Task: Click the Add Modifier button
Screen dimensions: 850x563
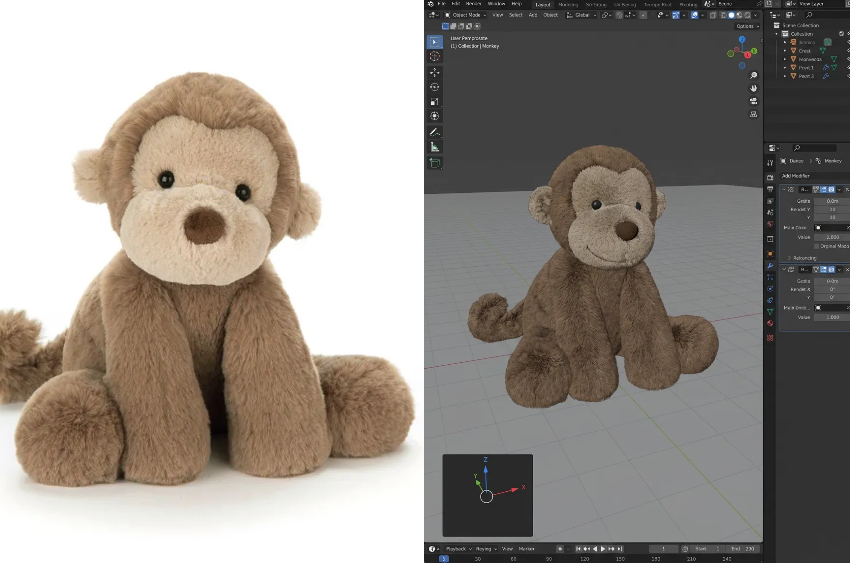Action: click(x=816, y=176)
